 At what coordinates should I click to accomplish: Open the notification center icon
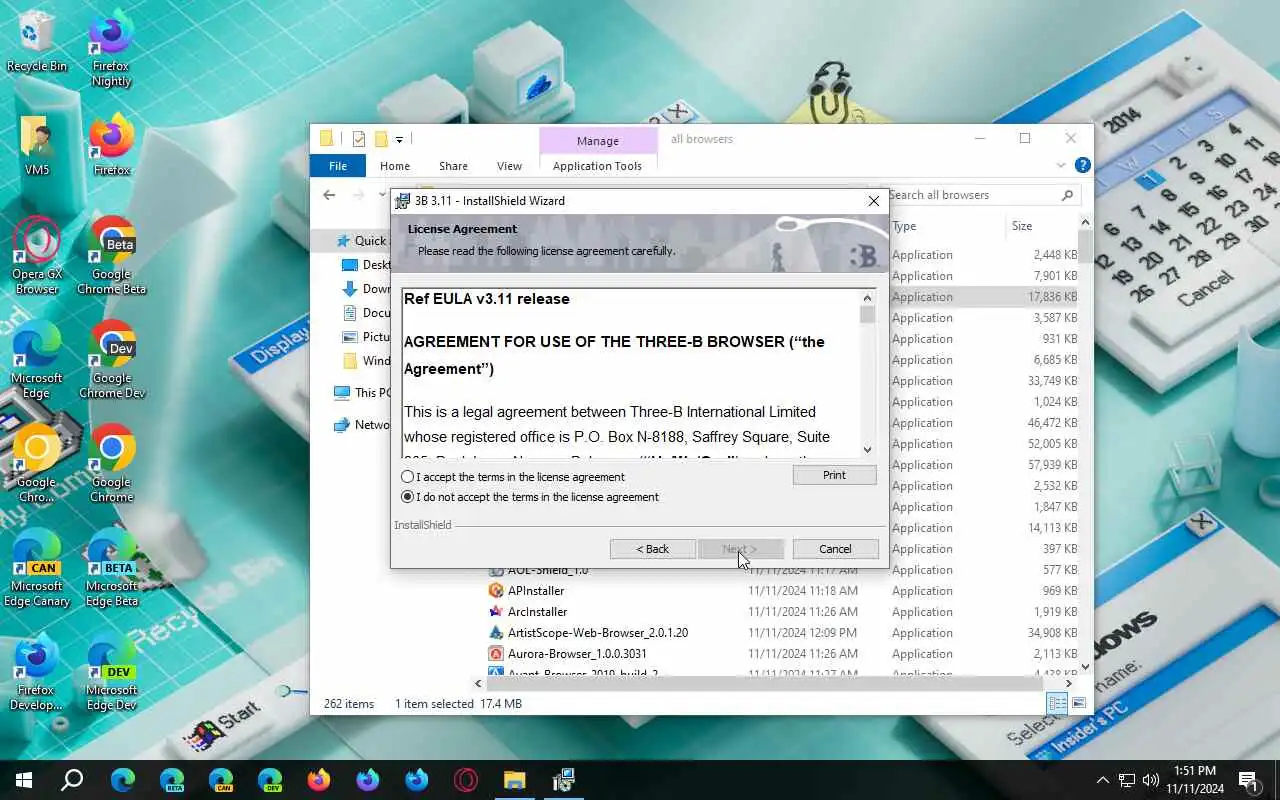[x=1248, y=780]
